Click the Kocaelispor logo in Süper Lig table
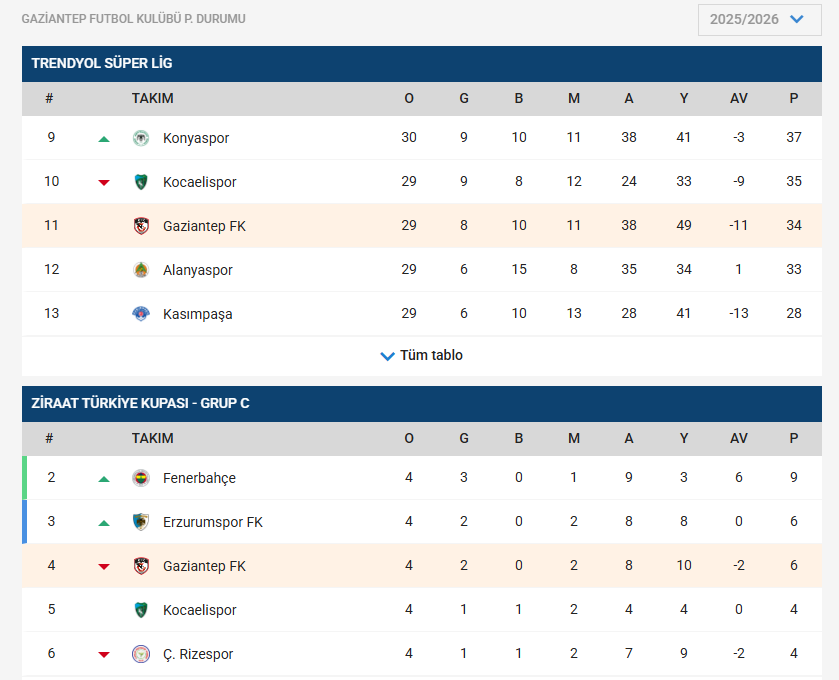This screenshot has height=680, width=839. pyautogui.click(x=141, y=182)
